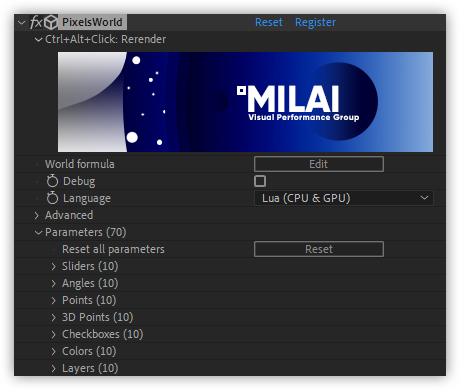Select the Debug property label
The image size is (460, 390).
[79, 181]
